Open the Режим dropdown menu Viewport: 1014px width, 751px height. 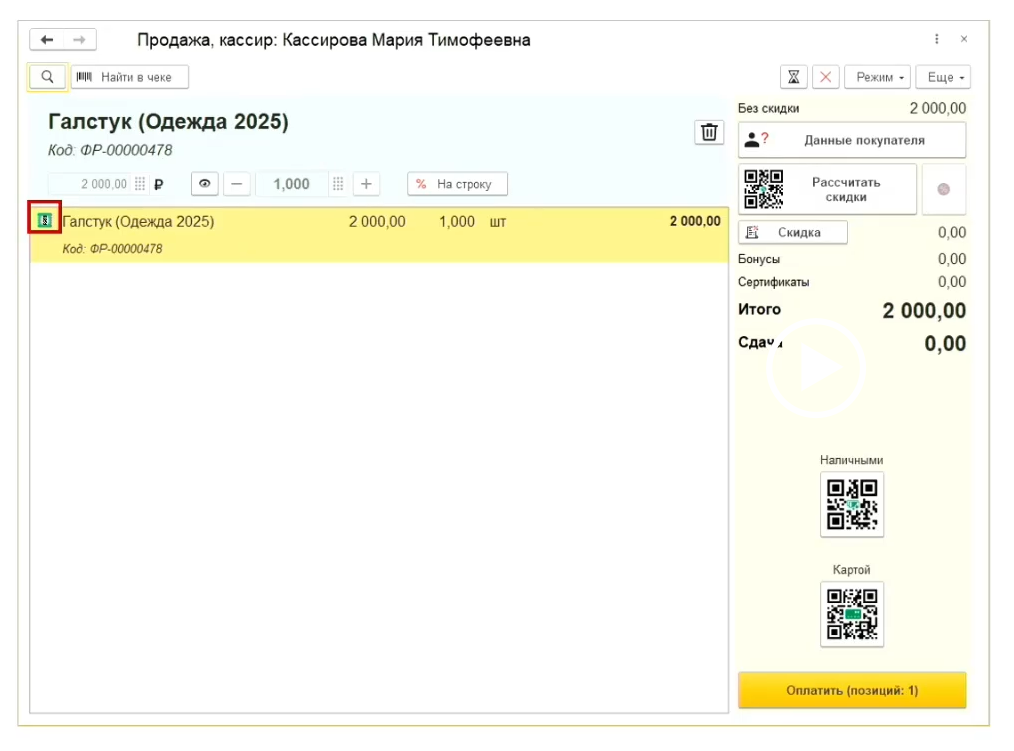click(x=877, y=77)
